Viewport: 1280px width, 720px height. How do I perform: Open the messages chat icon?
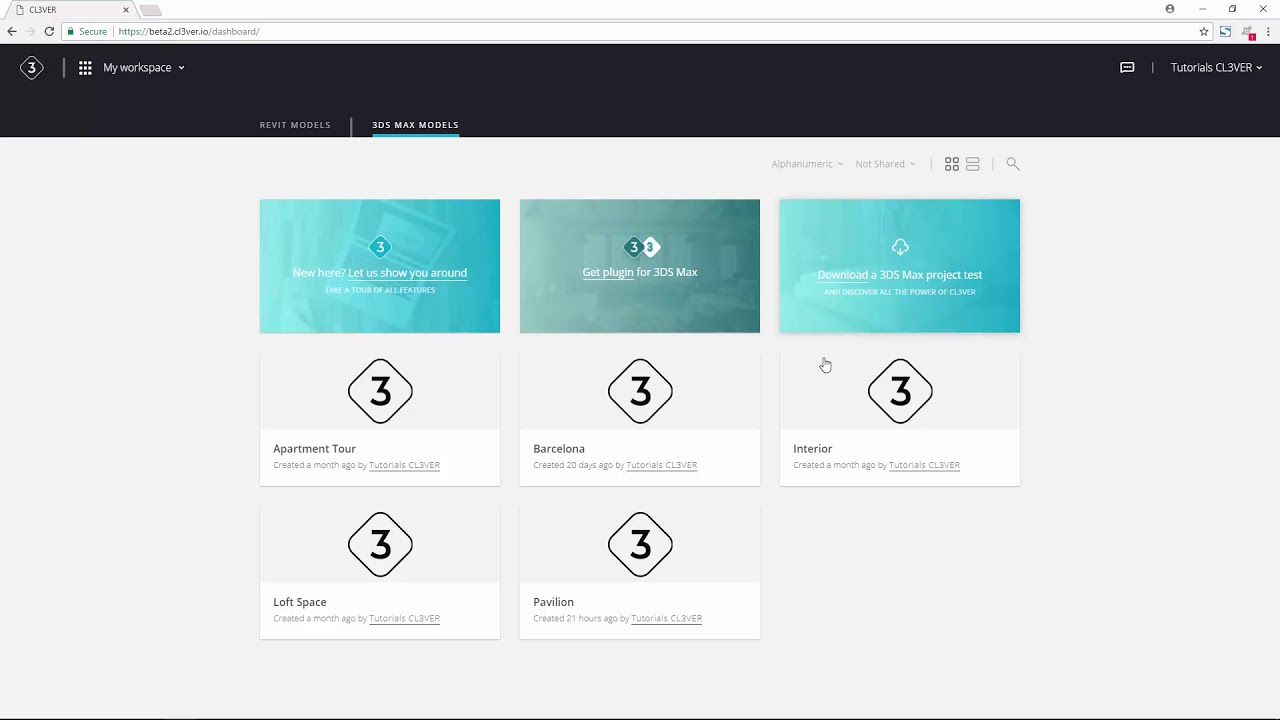click(x=1127, y=68)
